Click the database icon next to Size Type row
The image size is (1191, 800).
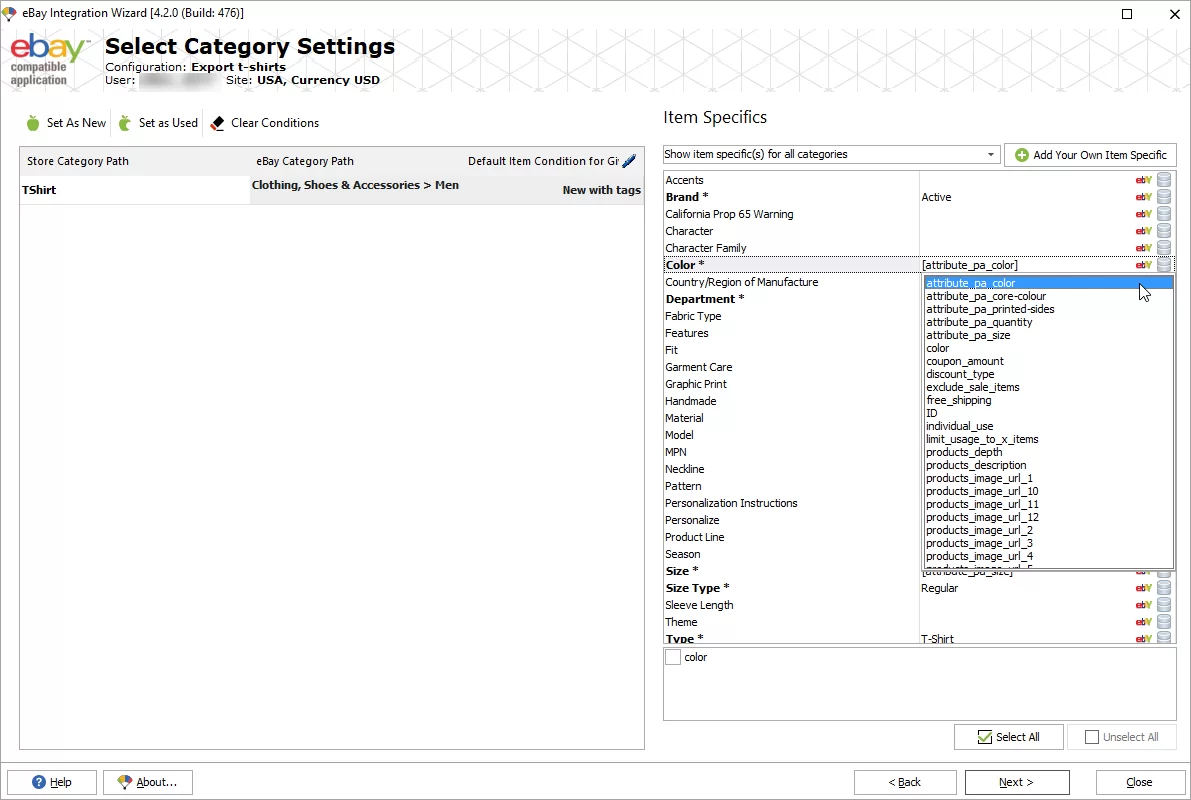coord(1163,588)
